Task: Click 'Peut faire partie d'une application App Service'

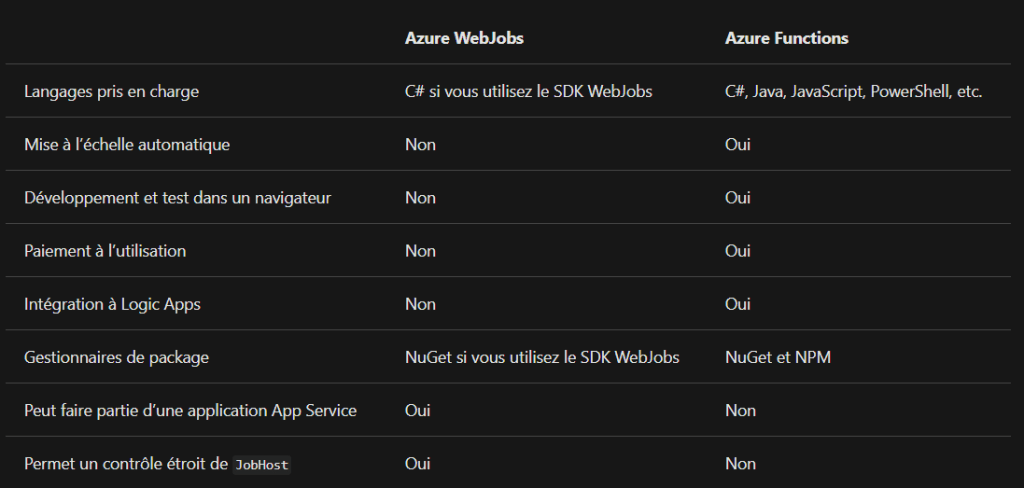Action: [190, 410]
